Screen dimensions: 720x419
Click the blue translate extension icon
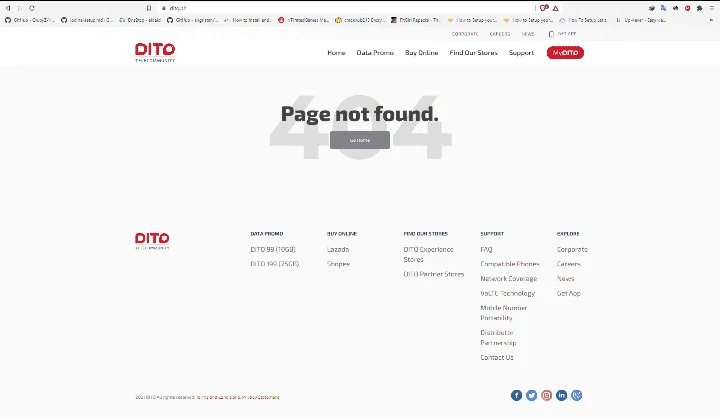pyautogui.click(x=664, y=8)
